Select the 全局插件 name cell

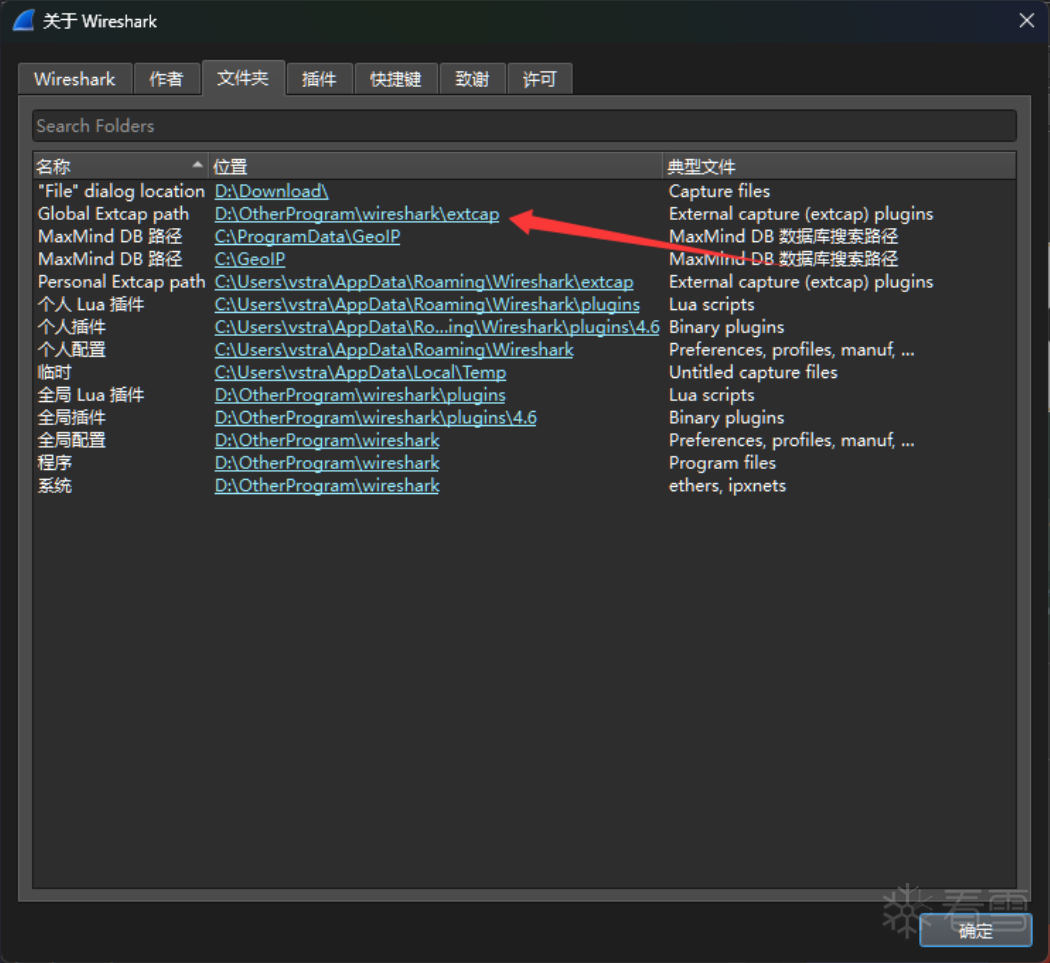(x=72, y=418)
